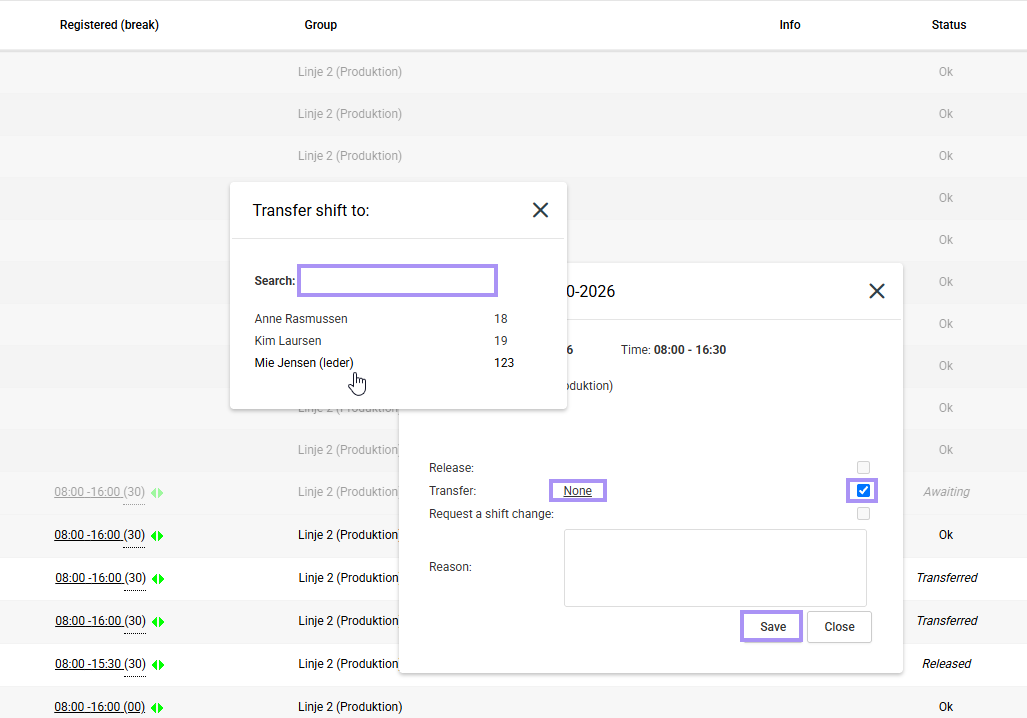Viewport: 1027px width, 718px height.
Task: Open the 08:00-15:30 (30) registered time link
Action: (100, 664)
